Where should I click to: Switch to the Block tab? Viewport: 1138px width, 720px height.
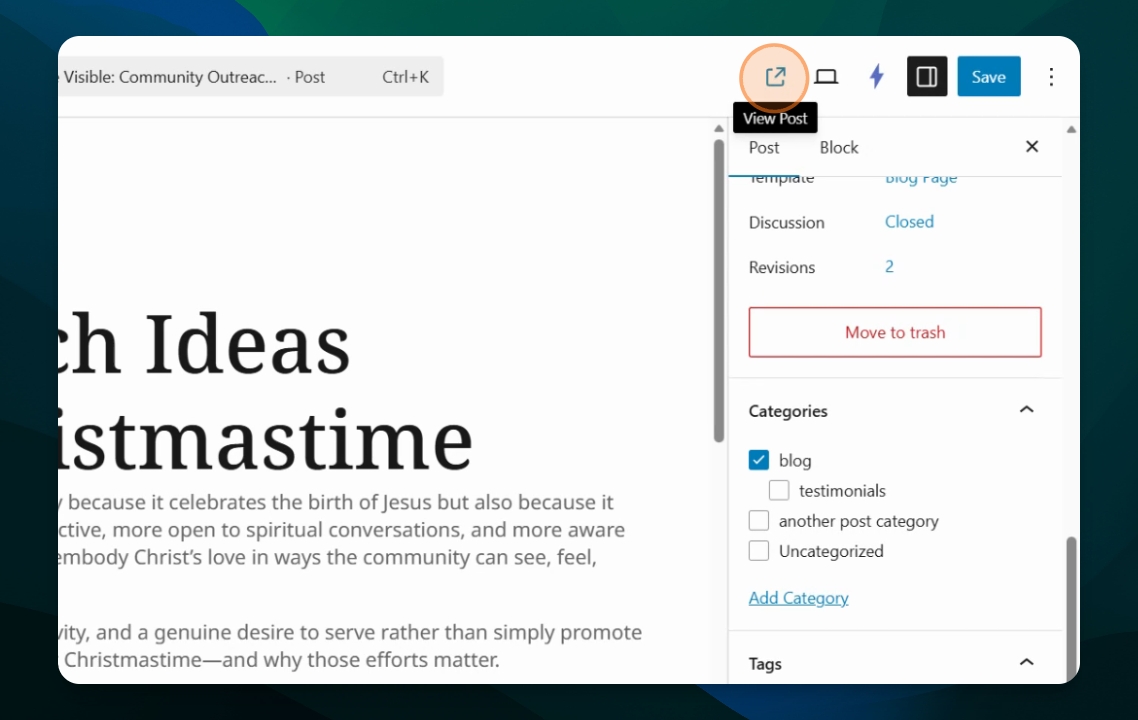839,147
